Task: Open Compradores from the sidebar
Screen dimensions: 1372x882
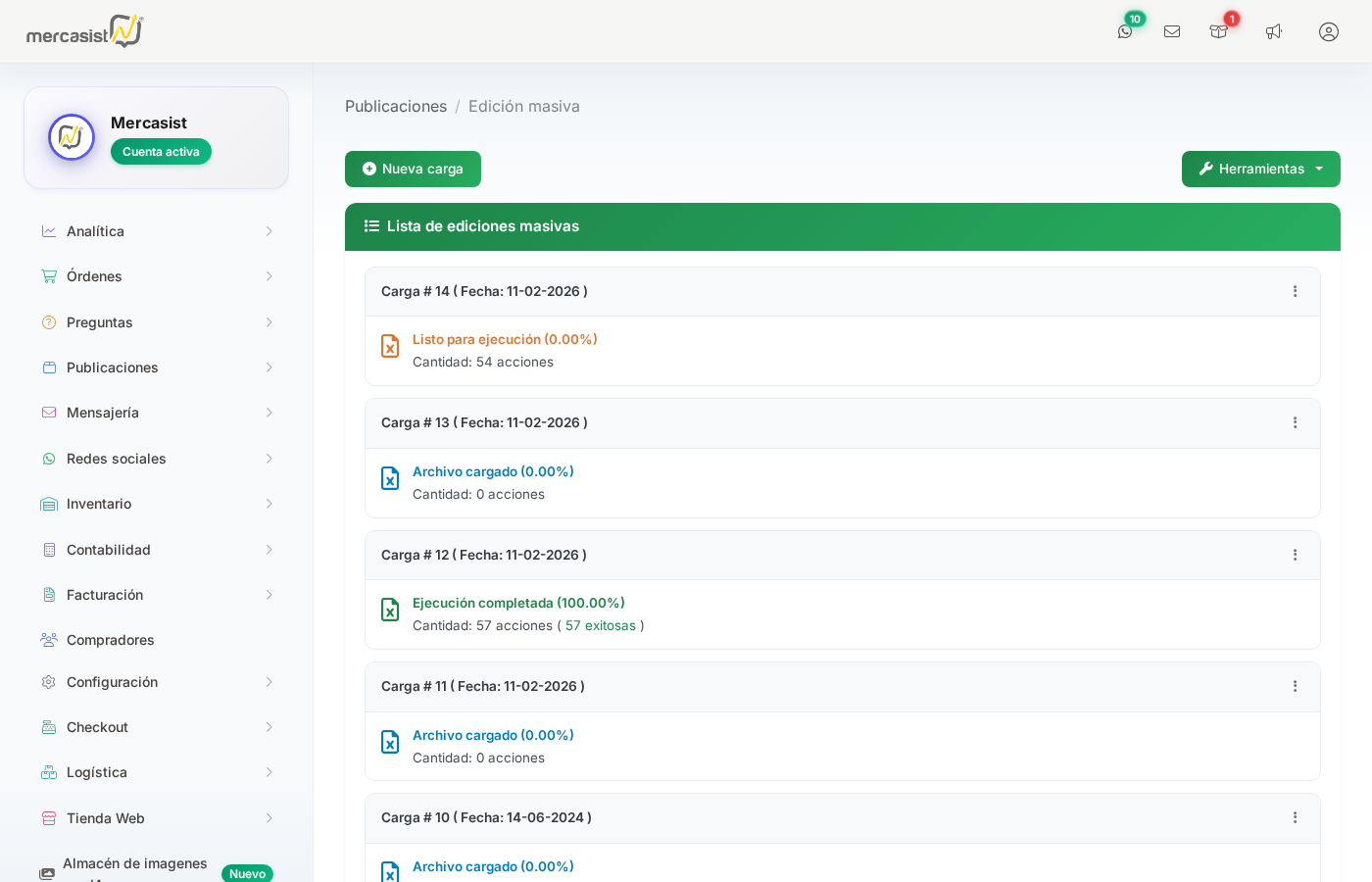Action: click(x=111, y=640)
